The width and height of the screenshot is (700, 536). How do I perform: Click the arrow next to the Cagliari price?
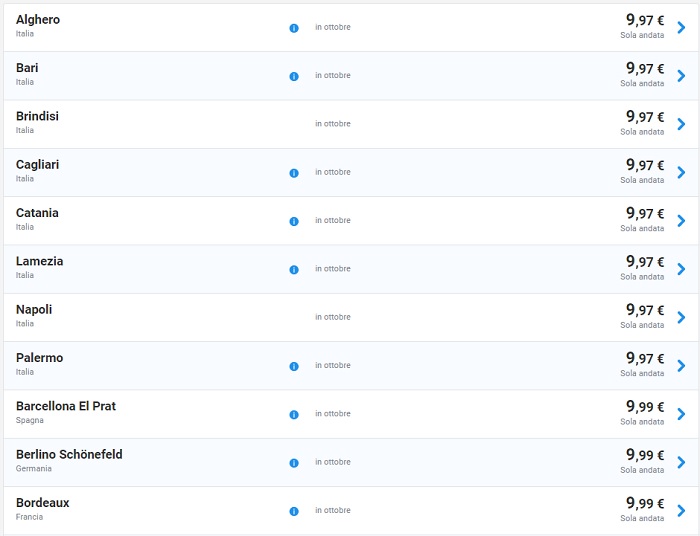(x=681, y=172)
